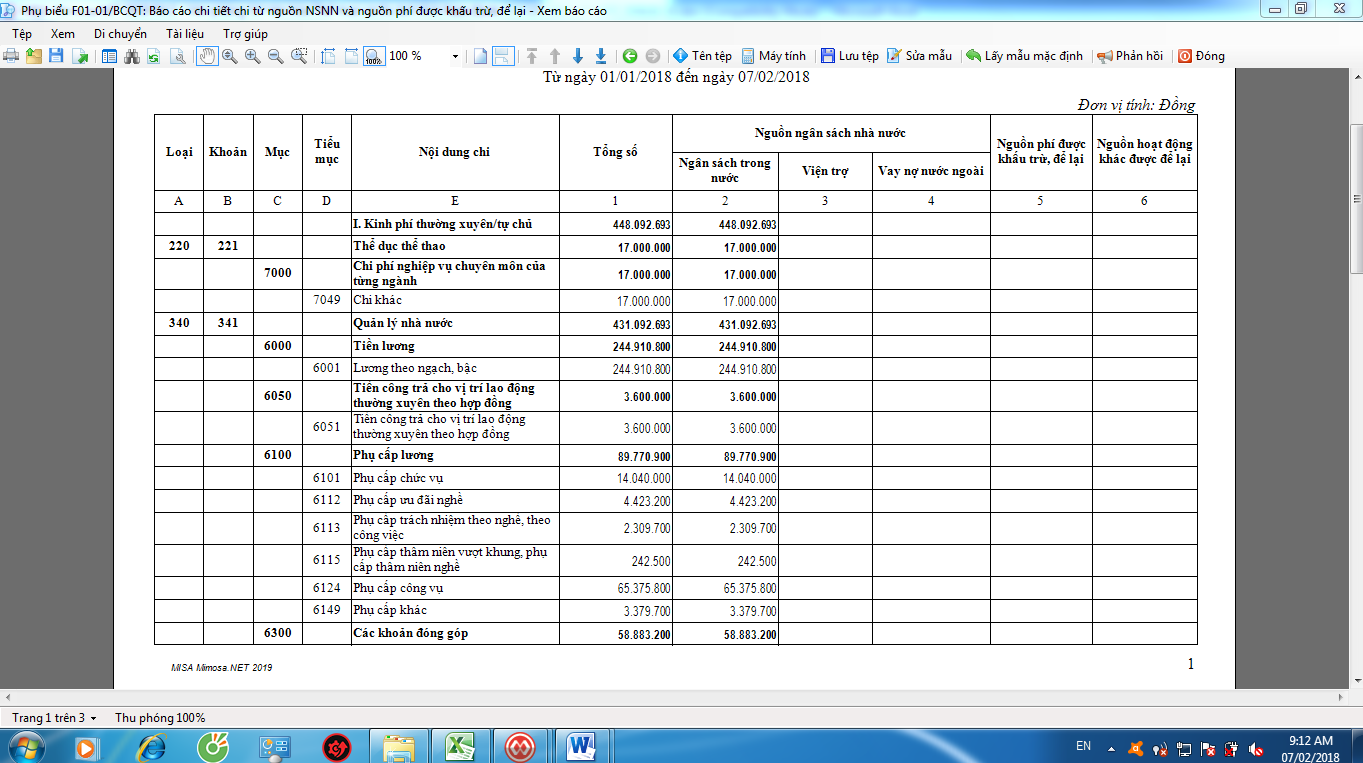
Task: Click the total value 448.092.693 in Tổng số column
Action: [642, 225]
